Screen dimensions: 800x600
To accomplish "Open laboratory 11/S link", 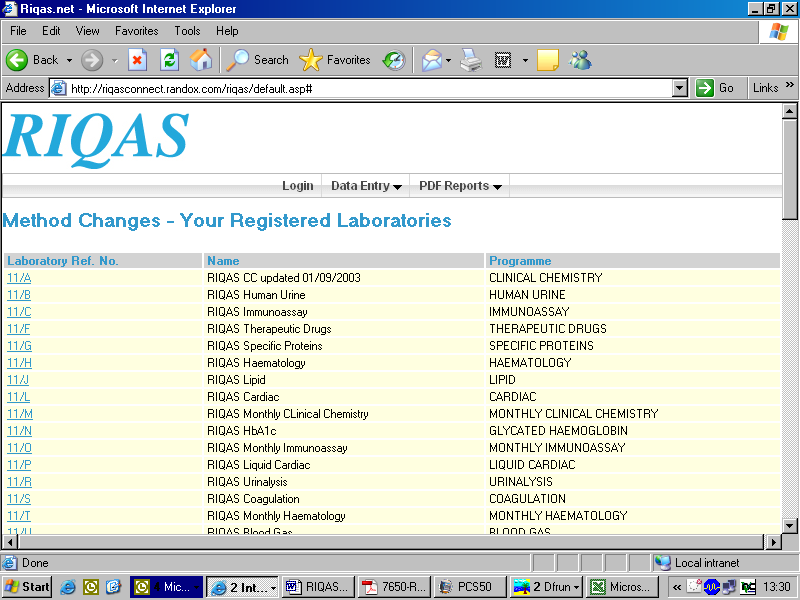I will click(19, 499).
